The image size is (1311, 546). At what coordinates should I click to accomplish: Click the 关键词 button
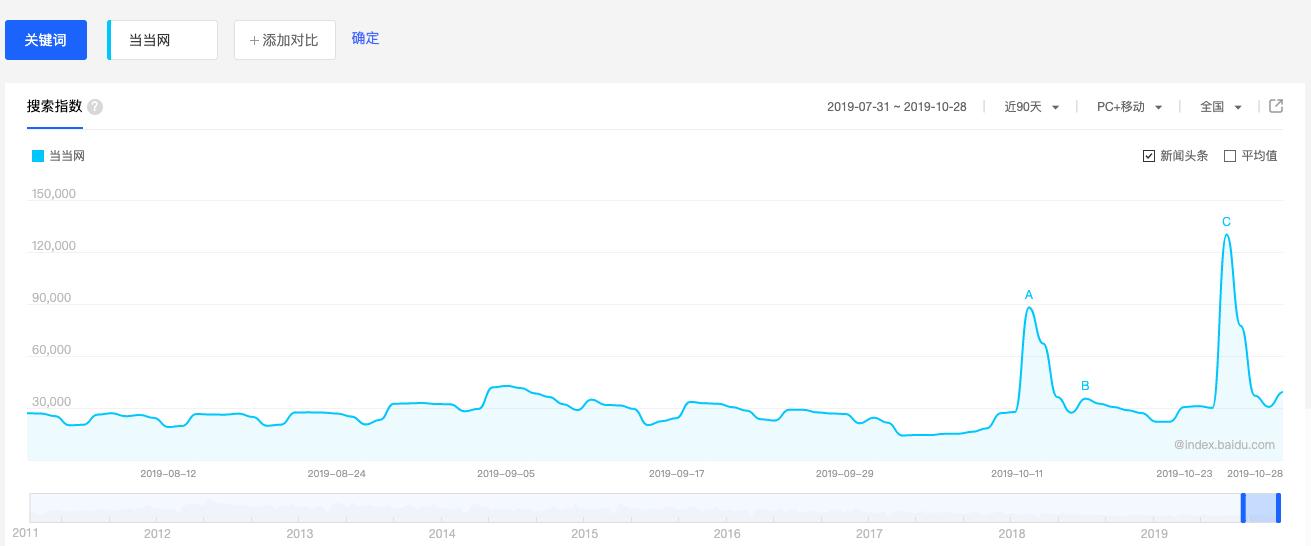click(x=46, y=40)
